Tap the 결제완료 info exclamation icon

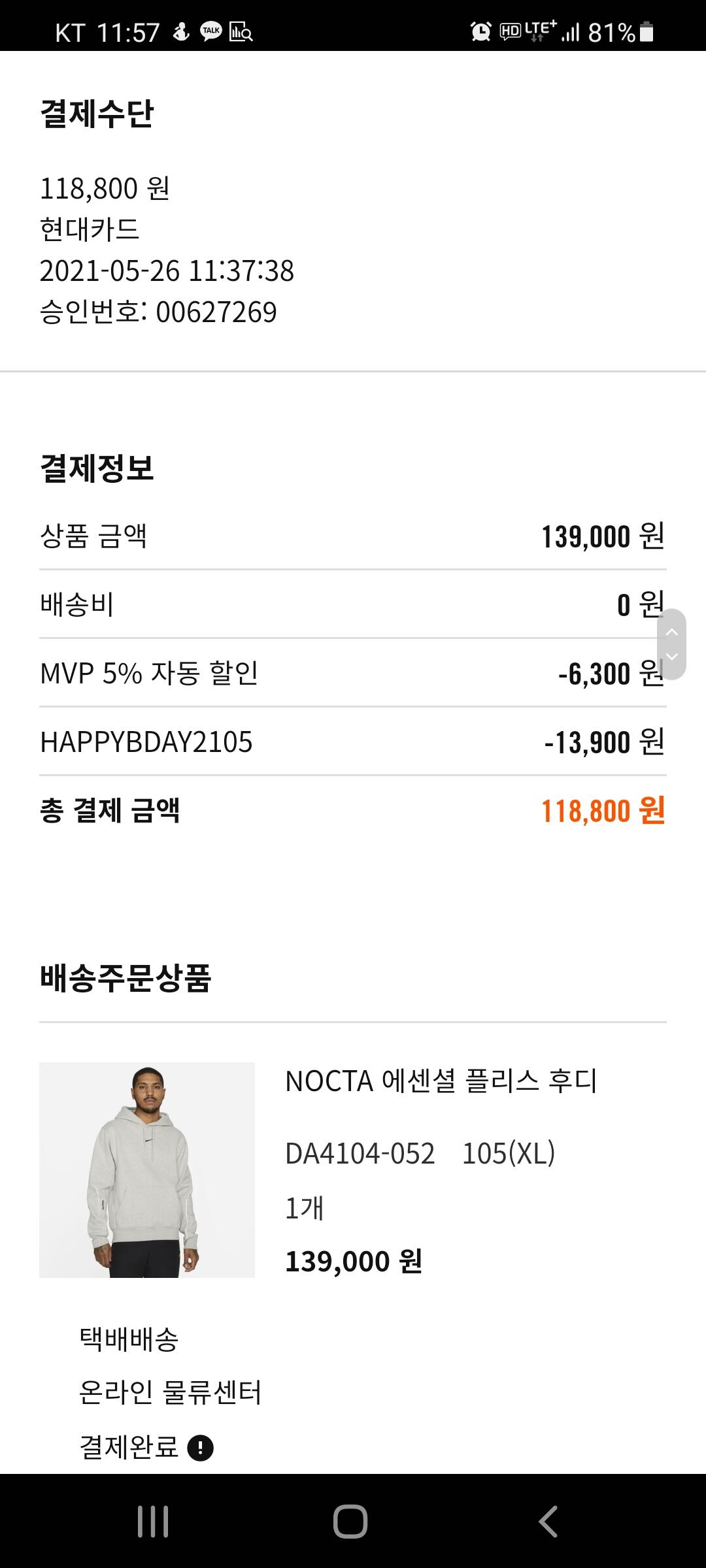[200, 1448]
